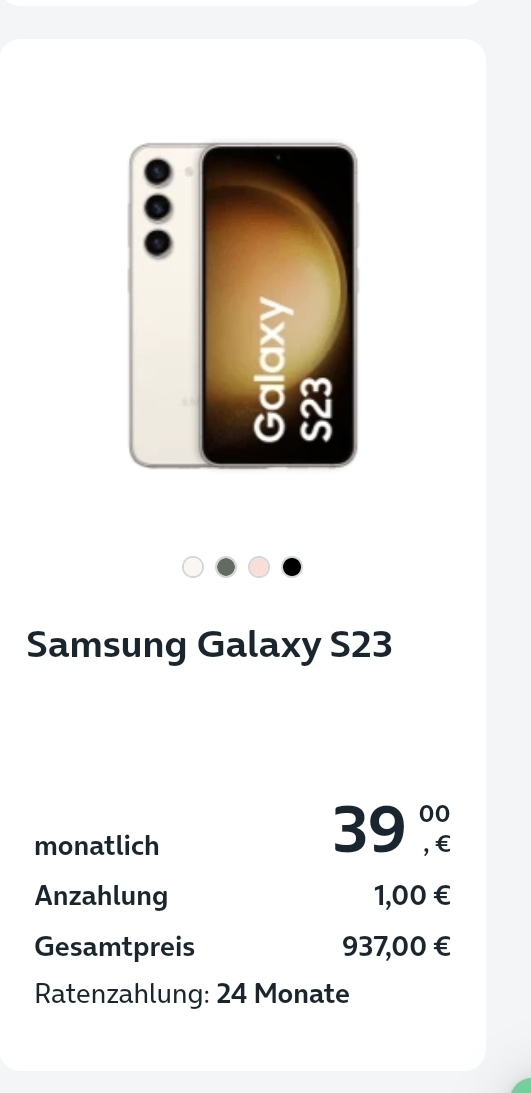Screen dimensions: 531x1093
Task: Click the monatlich label
Action: [97, 846]
